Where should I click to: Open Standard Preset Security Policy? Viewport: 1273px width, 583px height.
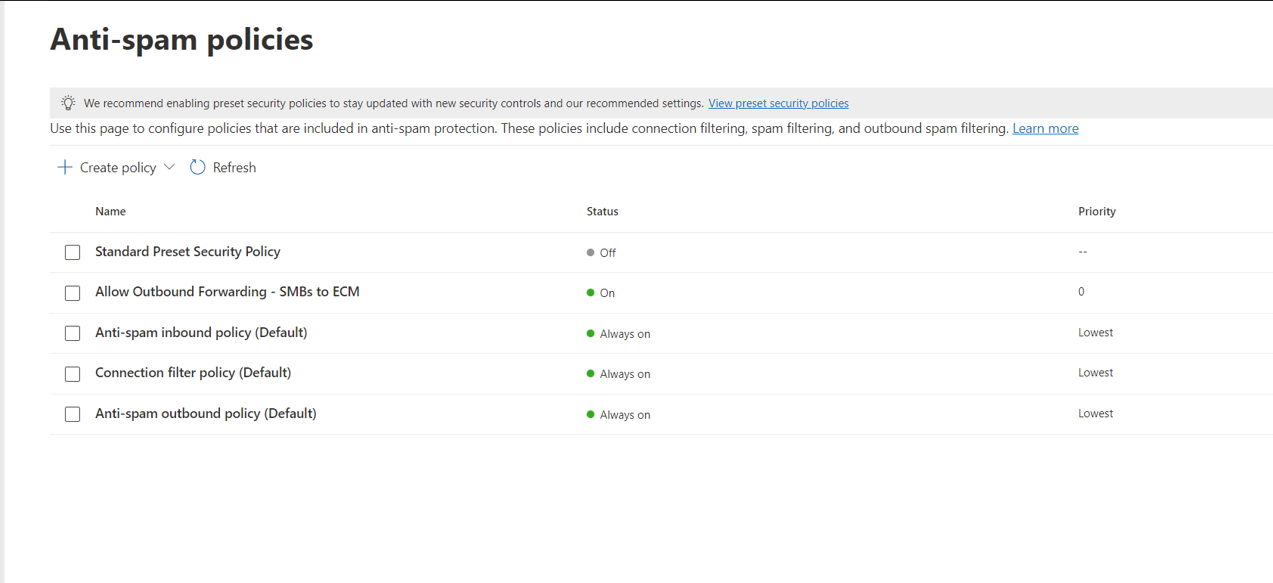coord(188,251)
